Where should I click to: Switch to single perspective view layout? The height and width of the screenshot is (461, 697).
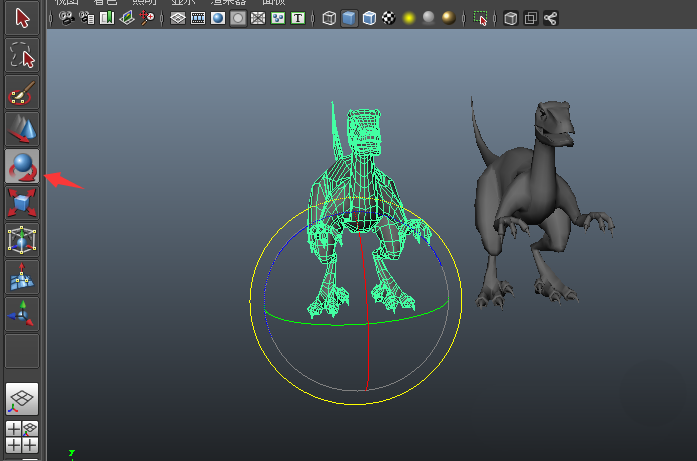(x=22, y=398)
